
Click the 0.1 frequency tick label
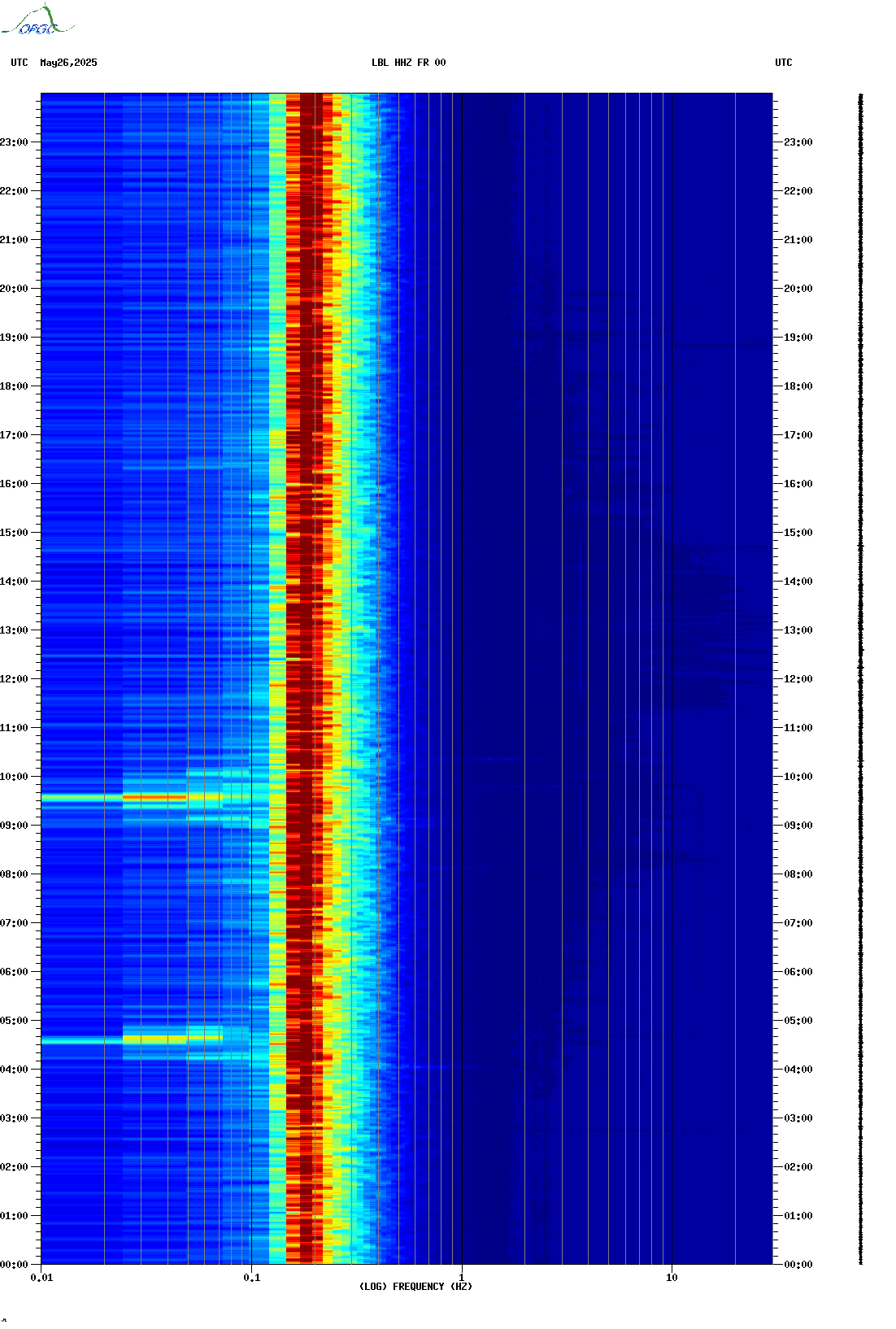tap(252, 1278)
